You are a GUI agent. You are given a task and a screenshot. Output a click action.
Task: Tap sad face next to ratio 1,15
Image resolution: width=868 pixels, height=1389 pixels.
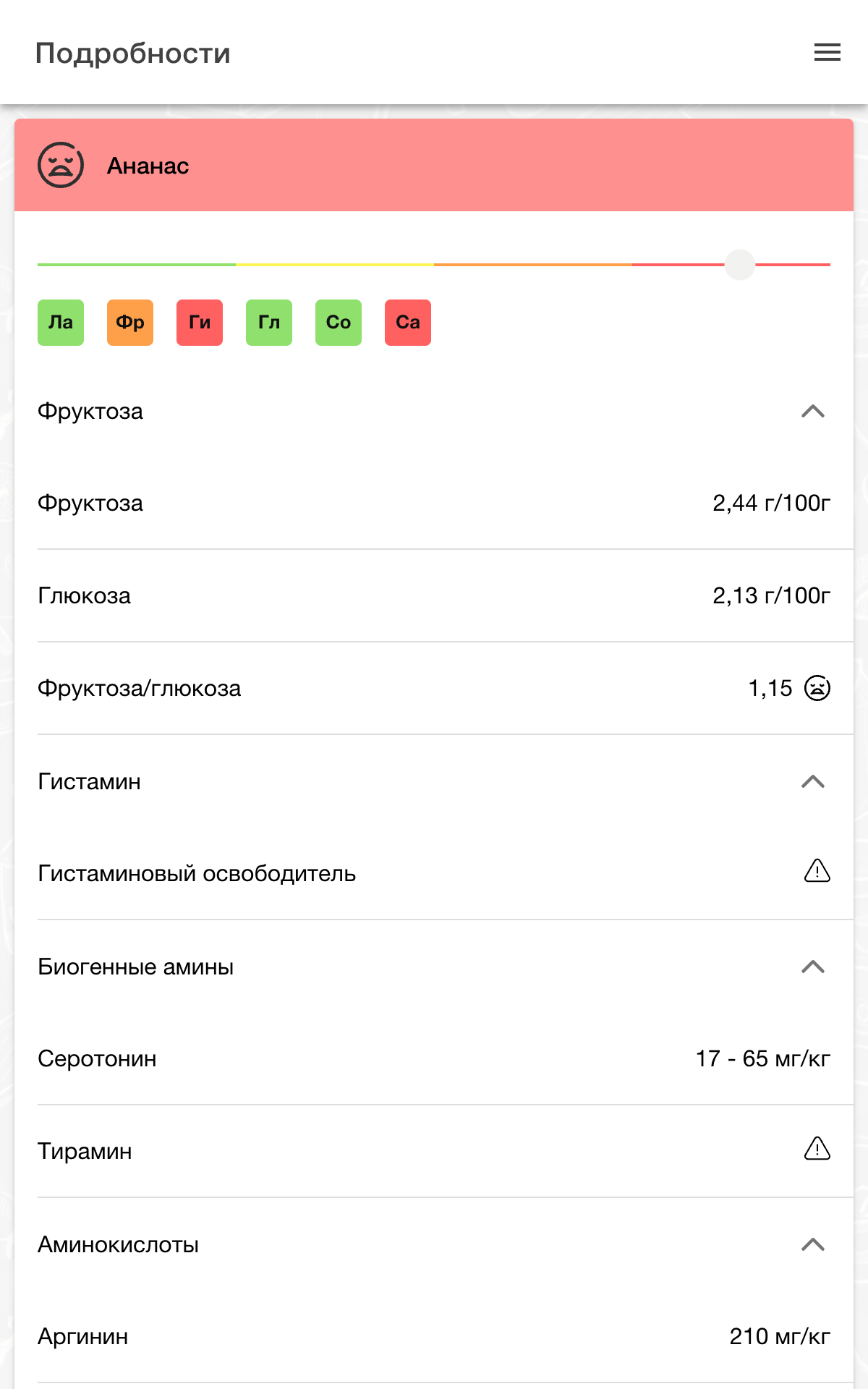click(817, 688)
